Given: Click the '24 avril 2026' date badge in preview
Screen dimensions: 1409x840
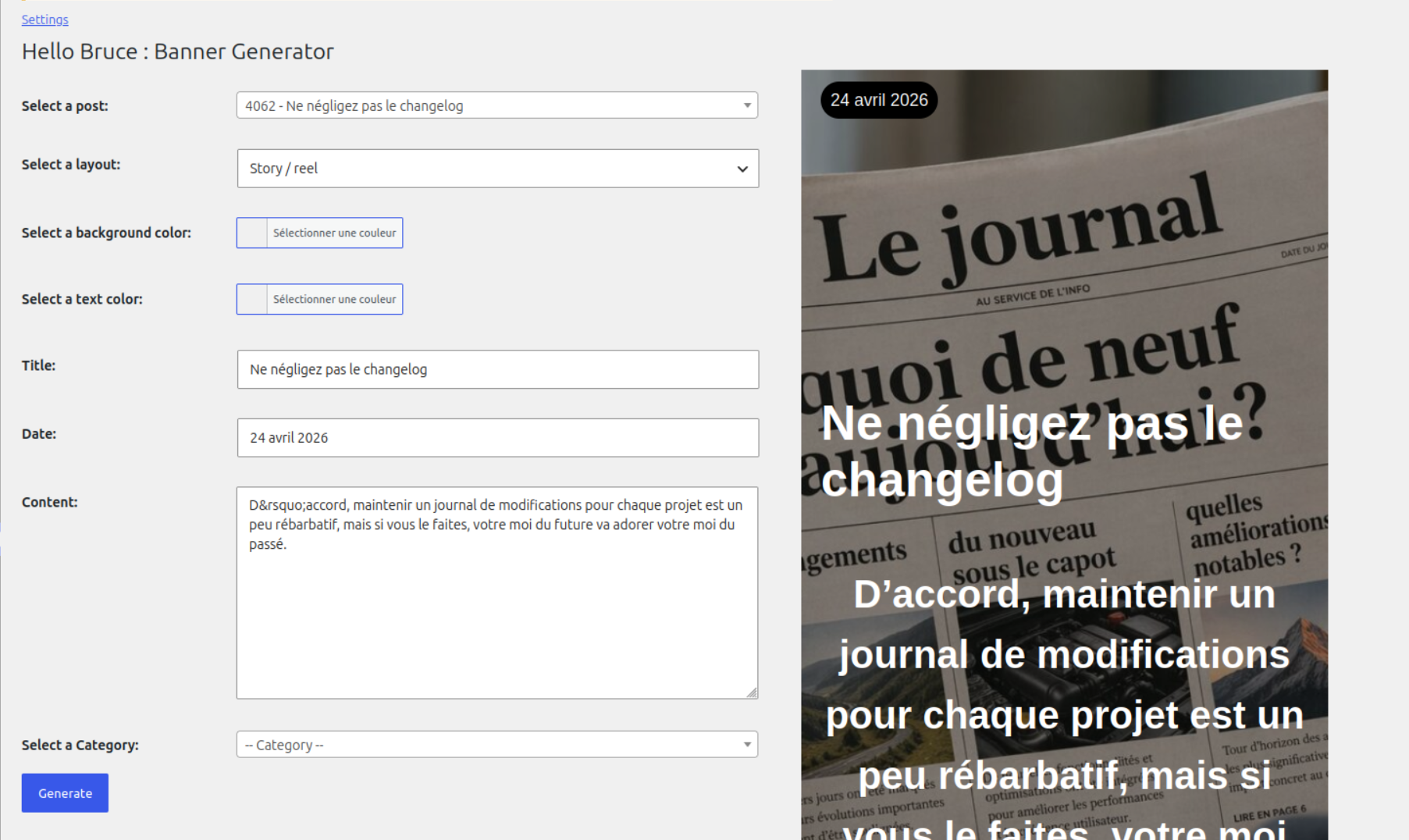Looking at the screenshot, I should pos(879,100).
